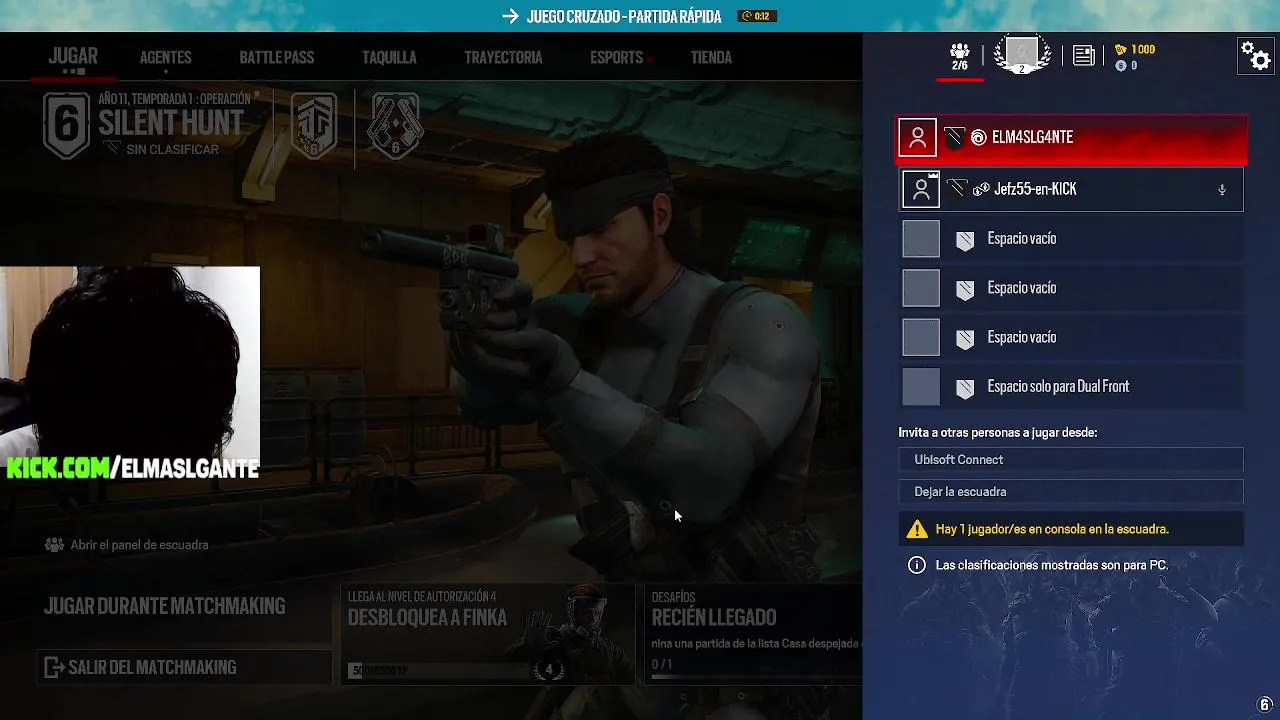Click the rank badge beside ELM4SLG4NTE
Image resolution: width=1280 pixels, height=720 pixels.
tap(955, 137)
